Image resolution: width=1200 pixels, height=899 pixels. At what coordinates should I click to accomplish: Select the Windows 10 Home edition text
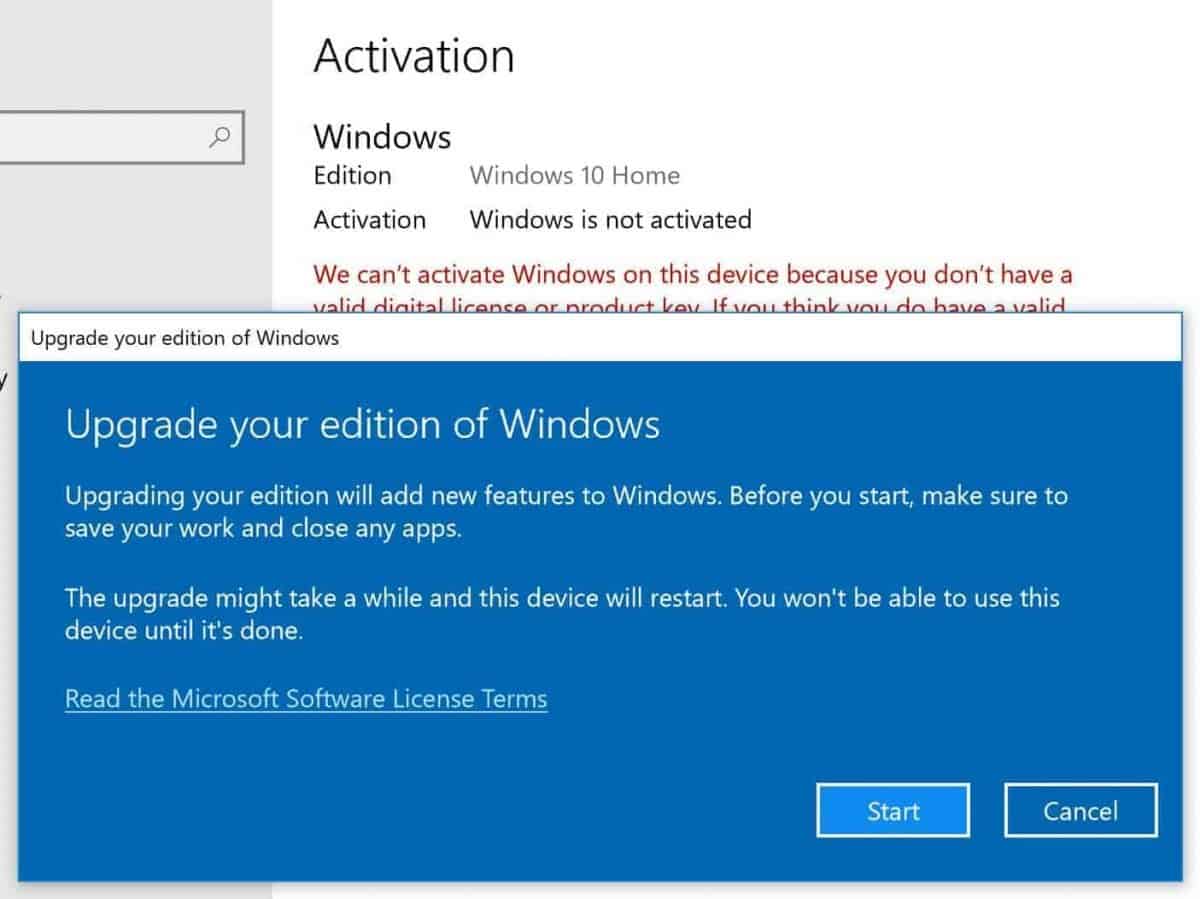(x=575, y=175)
